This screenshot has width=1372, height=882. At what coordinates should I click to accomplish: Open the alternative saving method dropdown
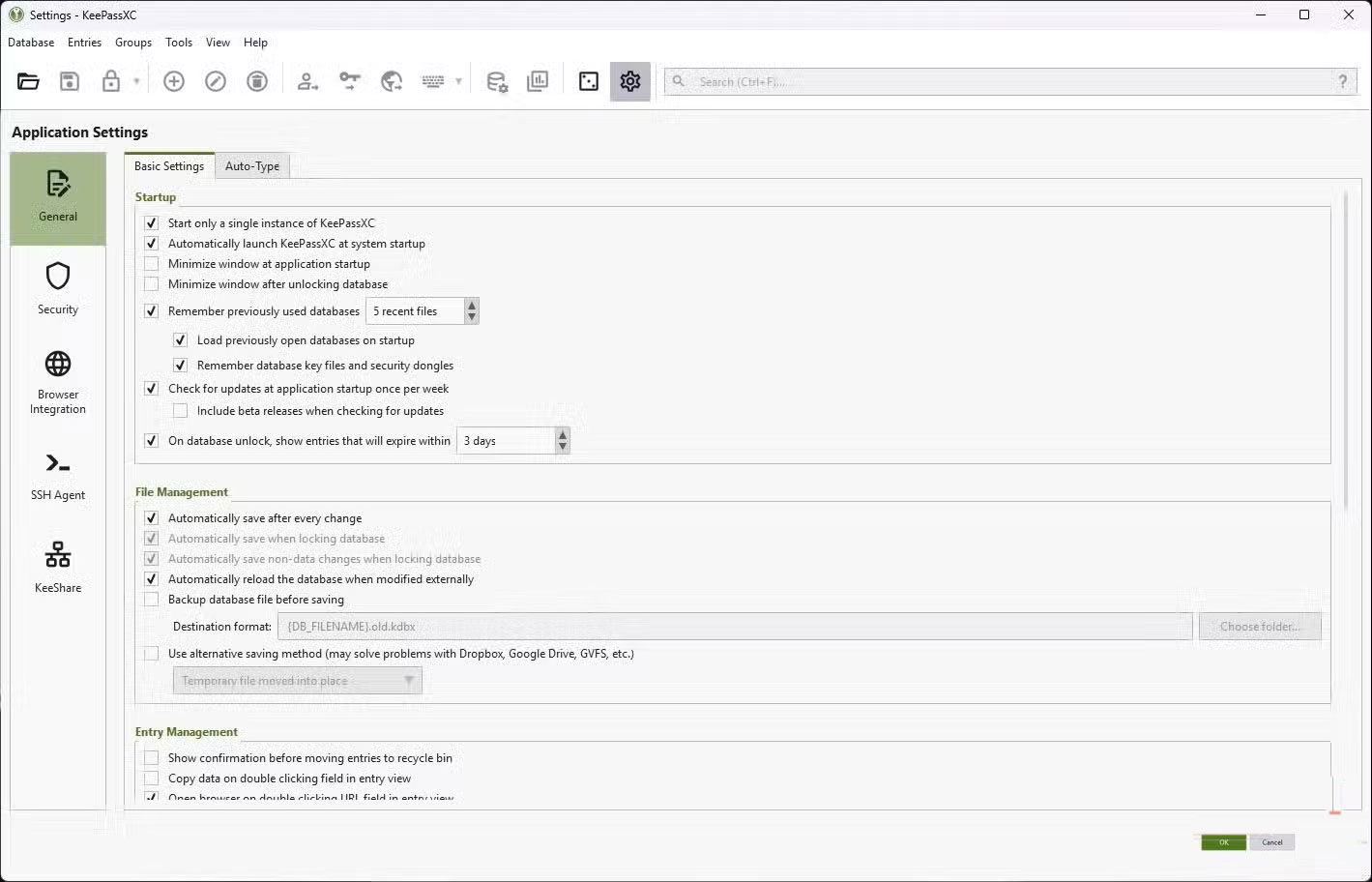pyautogui.click(x=297, y=680)
